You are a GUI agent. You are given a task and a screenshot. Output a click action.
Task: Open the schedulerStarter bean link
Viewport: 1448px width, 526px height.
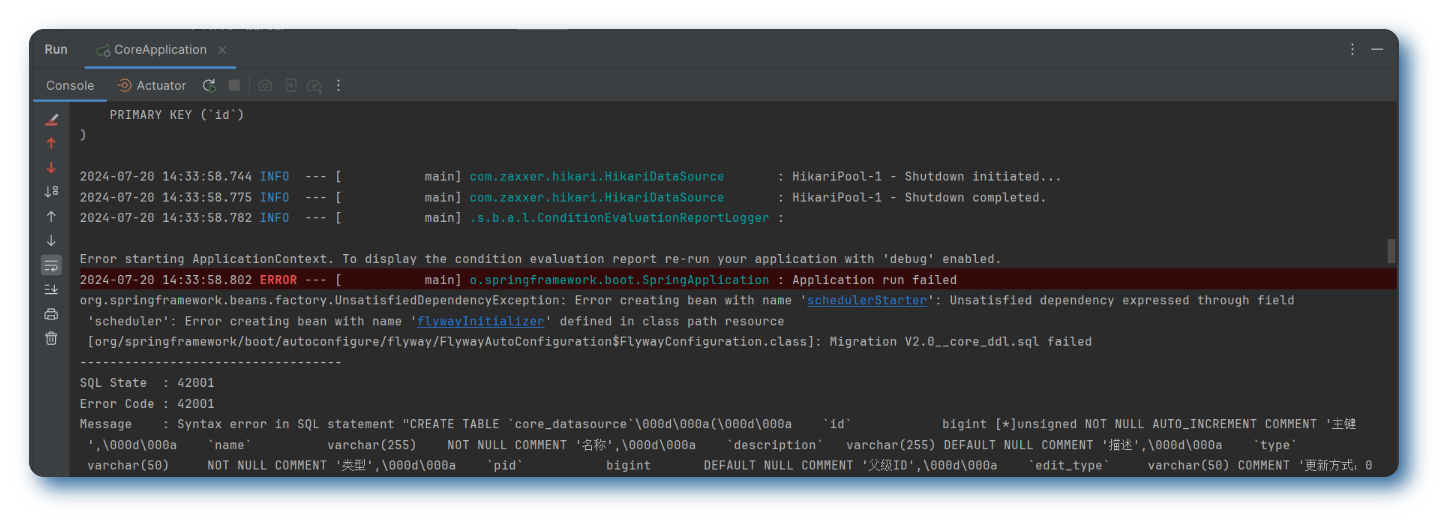(x=867, y=300)
